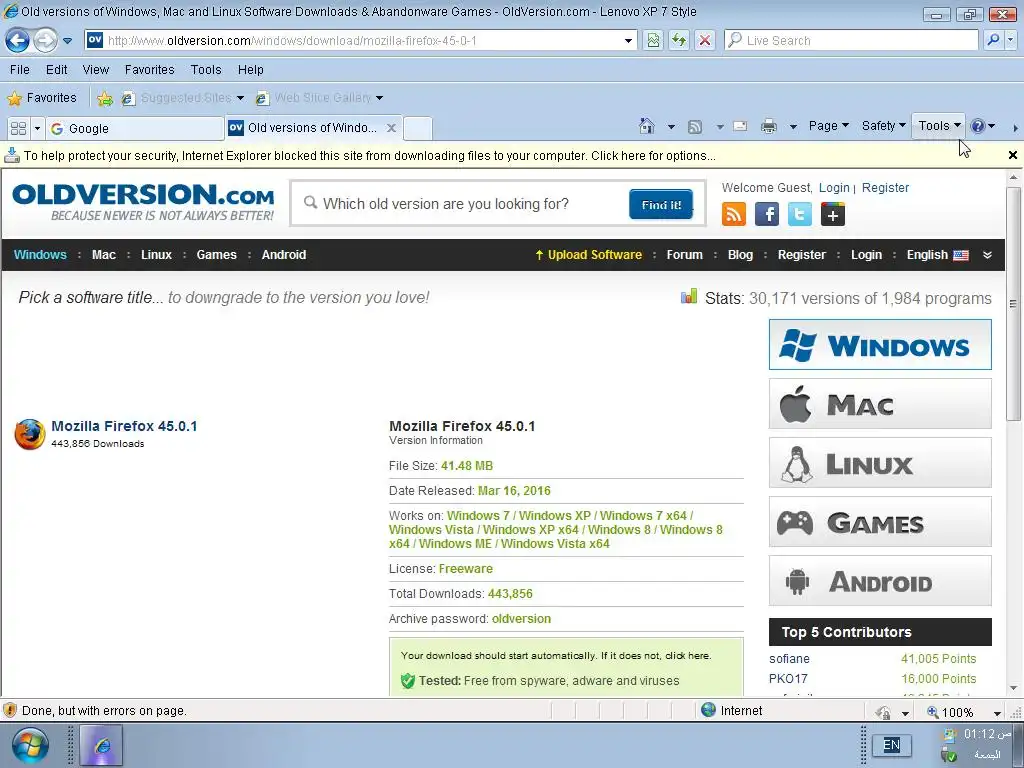This screenshot has height=768, width=1024.
Task: Click the Favorites star button
Action: click(42, 98)
